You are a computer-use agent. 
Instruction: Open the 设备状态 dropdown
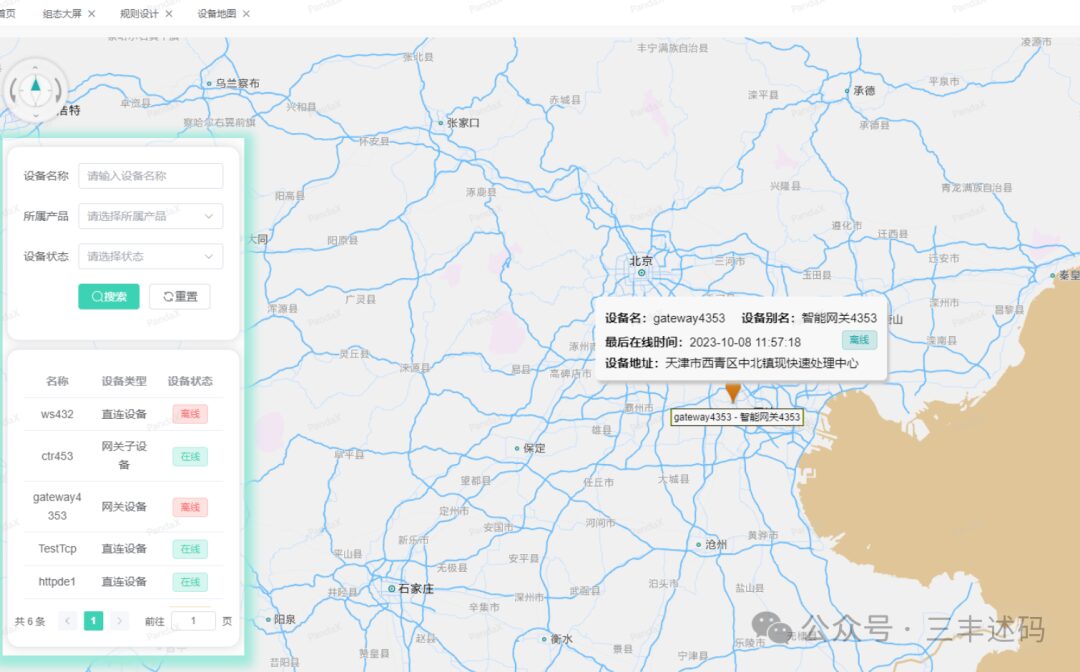coord(151,256)
